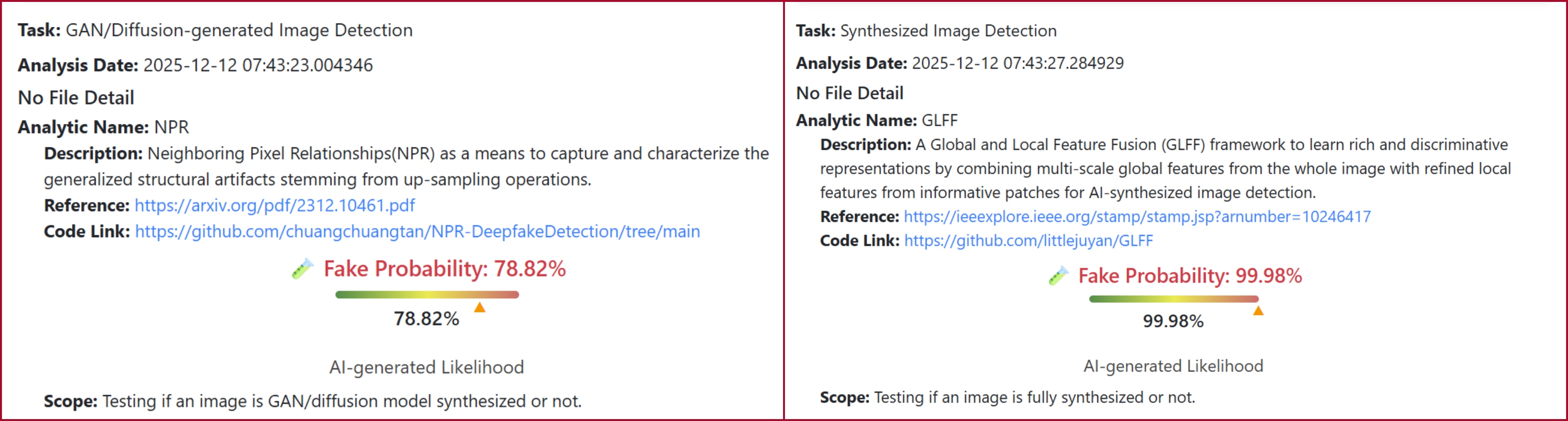
Task: Click the 'Synthesized Image Detection' task title
Action: 948,31
